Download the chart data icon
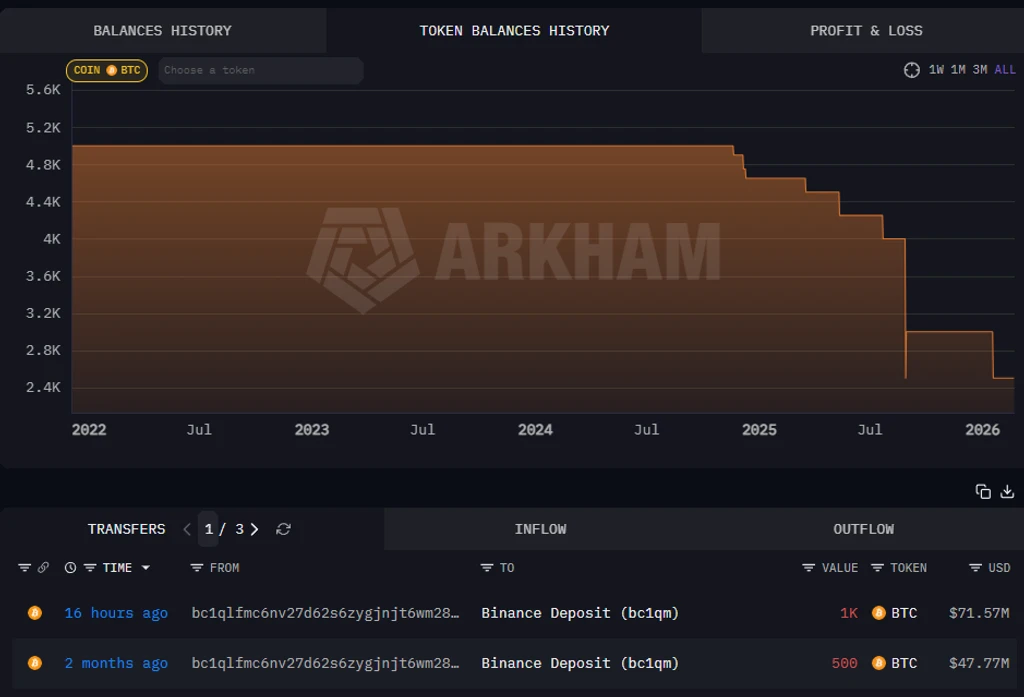The width and height of the screenshot is (1024, 697). tap(1007, 491)
